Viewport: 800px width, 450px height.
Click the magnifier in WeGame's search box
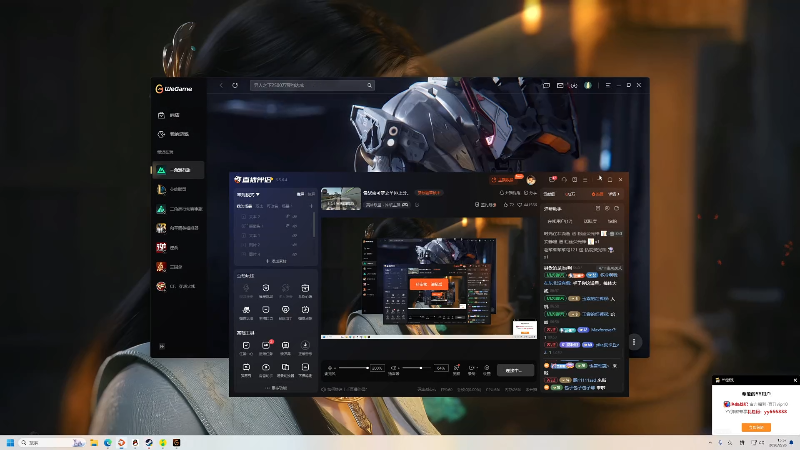pos(369,85)
